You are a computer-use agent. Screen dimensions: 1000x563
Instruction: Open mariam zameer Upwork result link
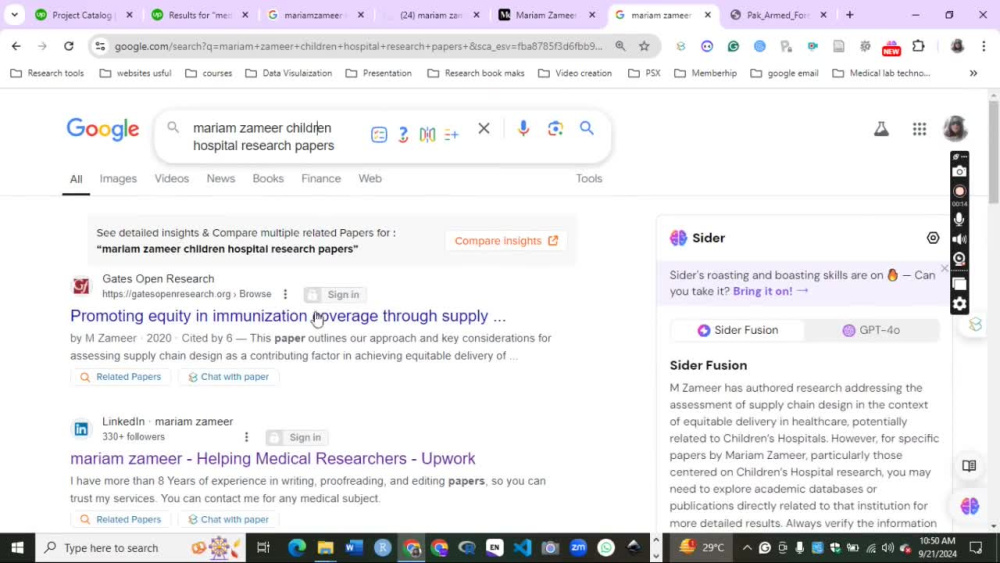[273, 458]
